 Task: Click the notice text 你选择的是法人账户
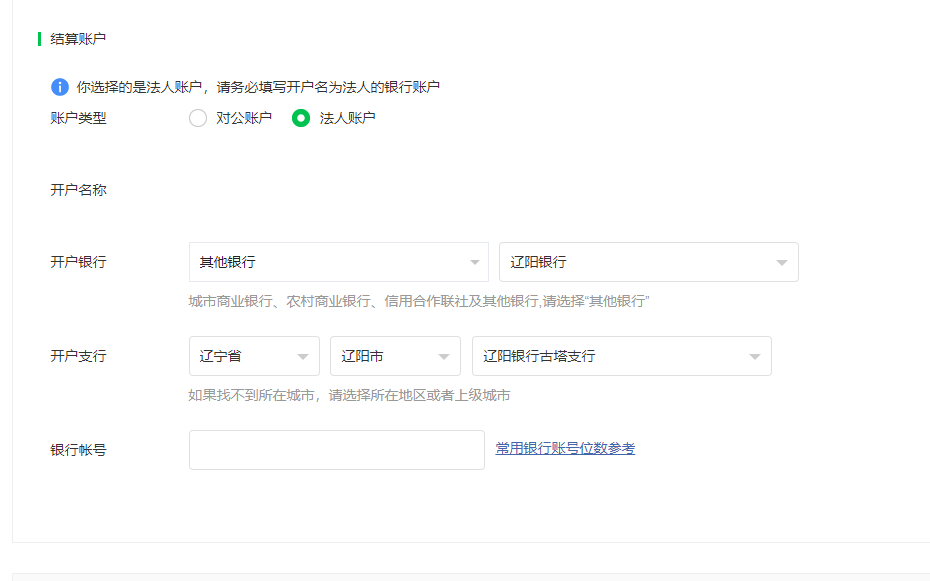258,87
